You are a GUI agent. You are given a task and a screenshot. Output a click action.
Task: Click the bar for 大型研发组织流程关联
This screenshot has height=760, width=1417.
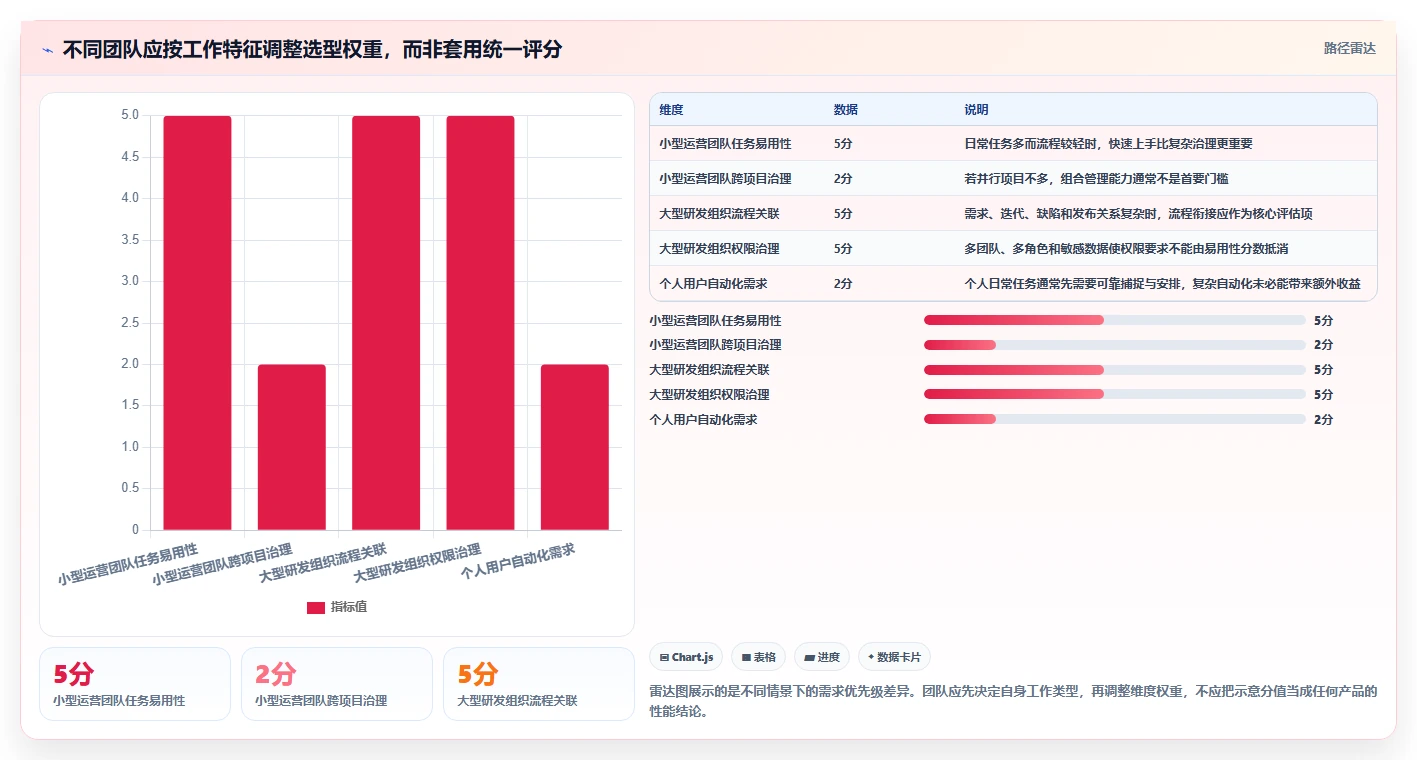386,323
